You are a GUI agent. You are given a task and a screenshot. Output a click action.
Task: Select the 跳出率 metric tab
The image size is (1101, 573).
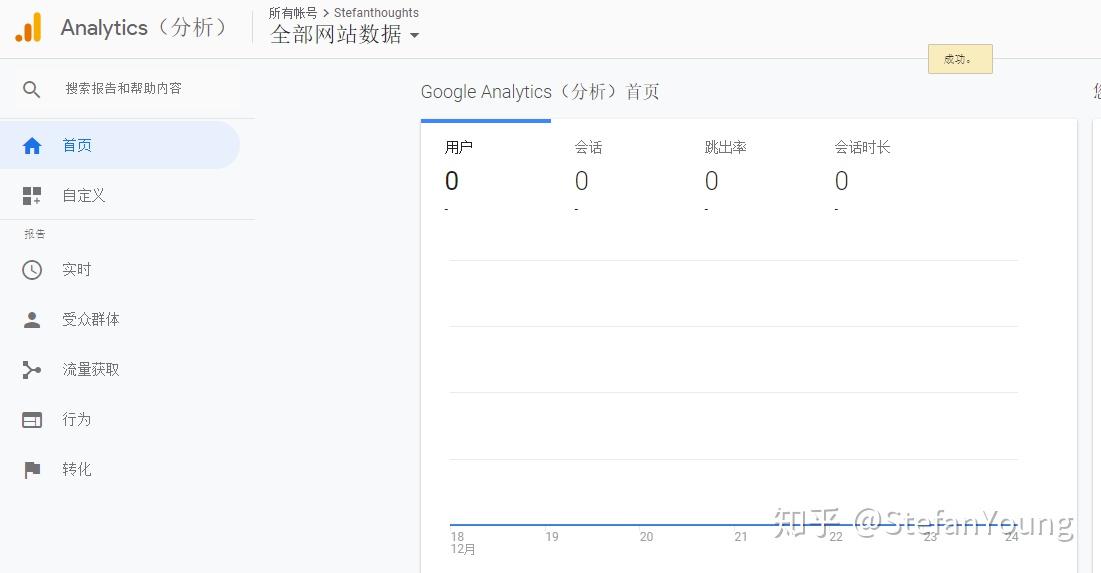[746, 171]
